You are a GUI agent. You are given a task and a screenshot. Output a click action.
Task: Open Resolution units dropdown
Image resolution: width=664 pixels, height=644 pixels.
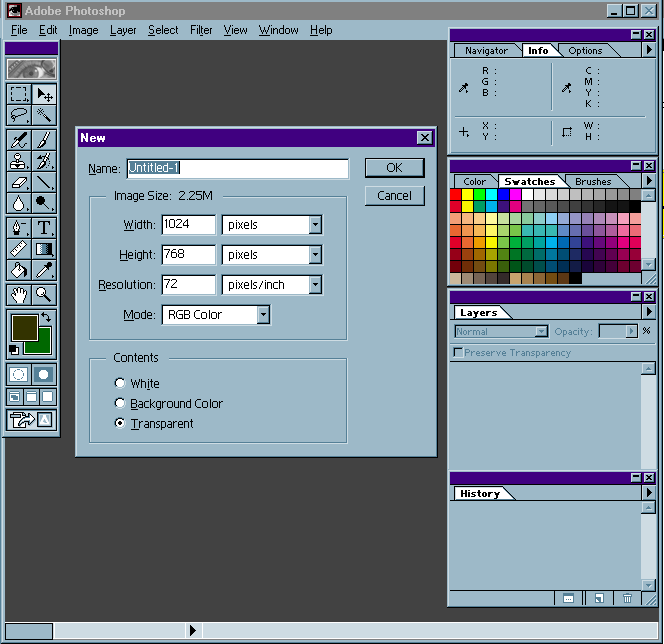315,285
